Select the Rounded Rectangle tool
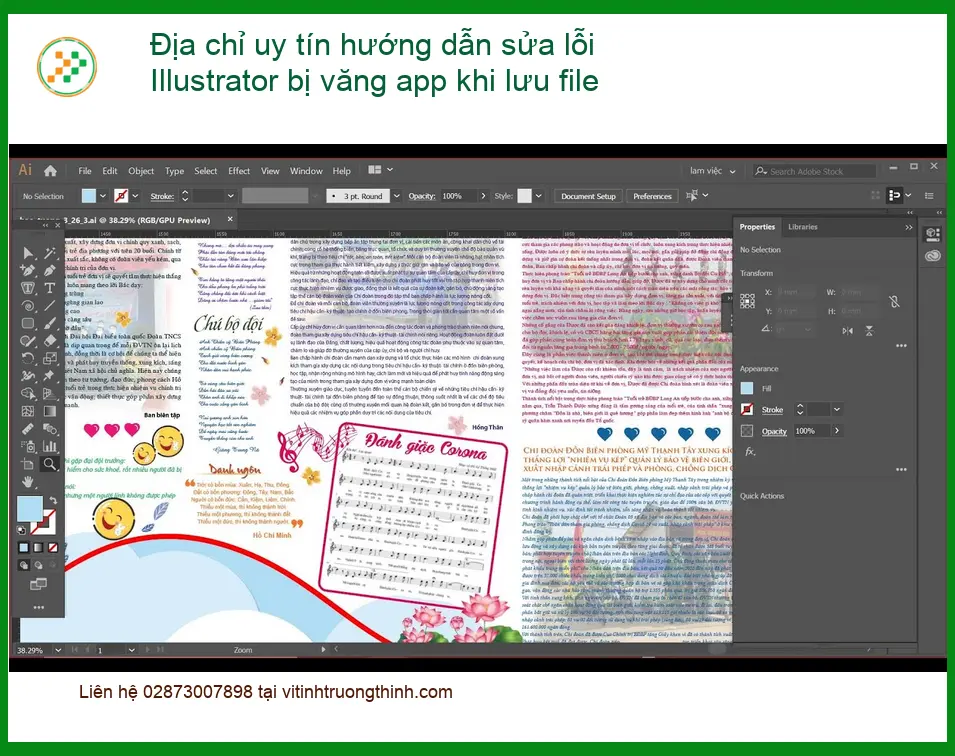This screenshot has height=756, width=955. click(28, 323)
